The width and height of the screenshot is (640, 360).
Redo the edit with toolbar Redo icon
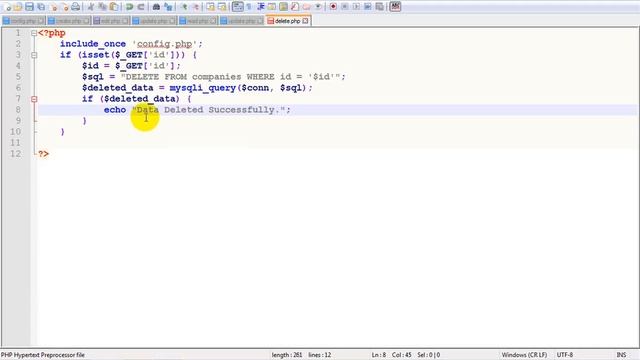[141, 7]
